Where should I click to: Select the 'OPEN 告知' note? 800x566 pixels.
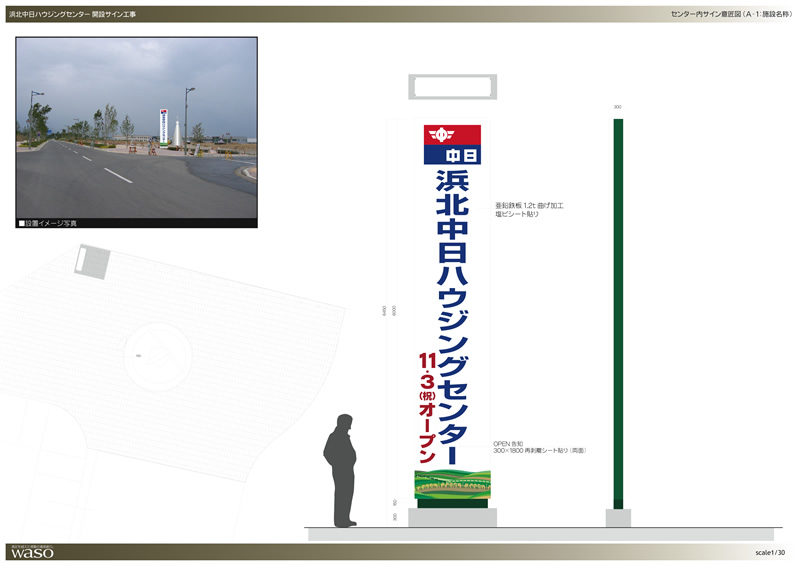[x=508, y=444]
